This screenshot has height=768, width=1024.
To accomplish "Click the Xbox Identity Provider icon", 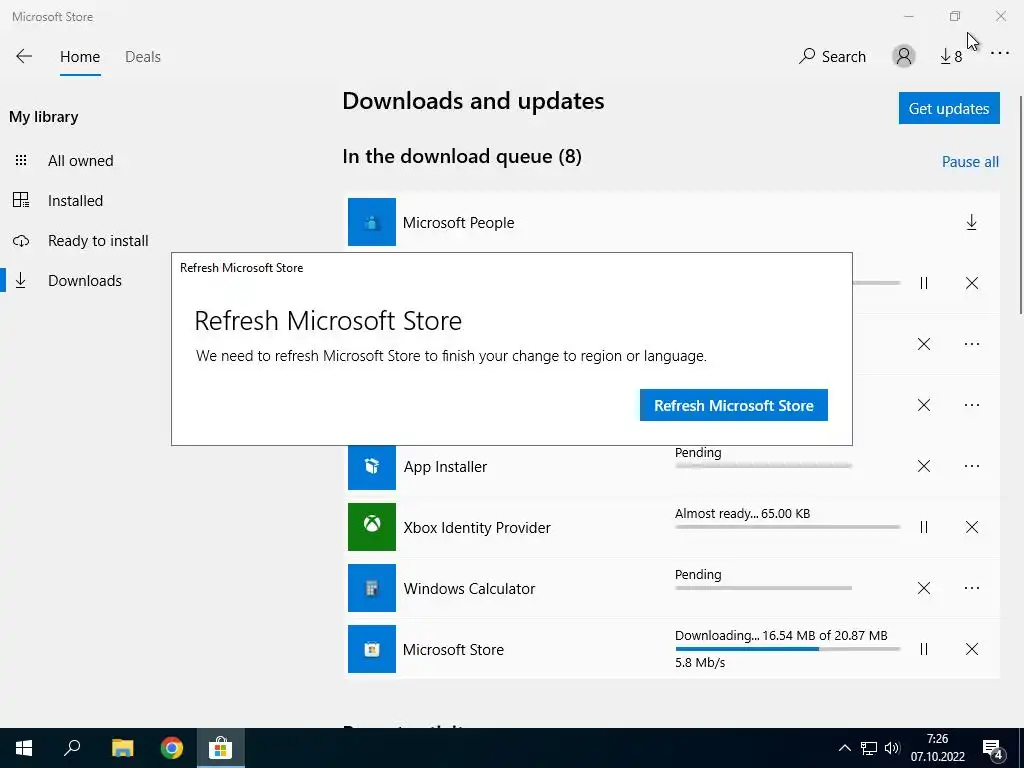I will point(372,527).
